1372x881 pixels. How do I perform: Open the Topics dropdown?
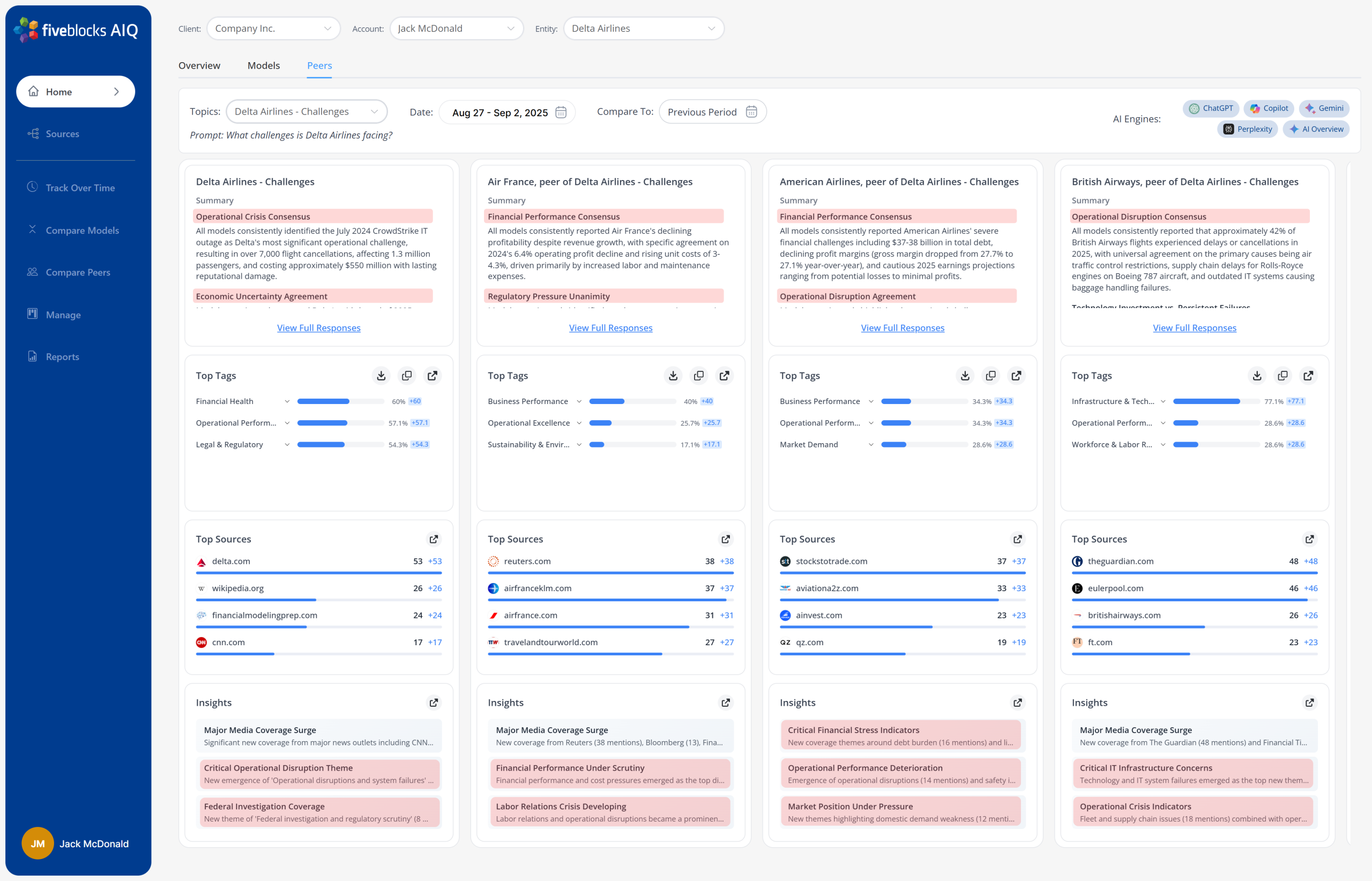307,111
